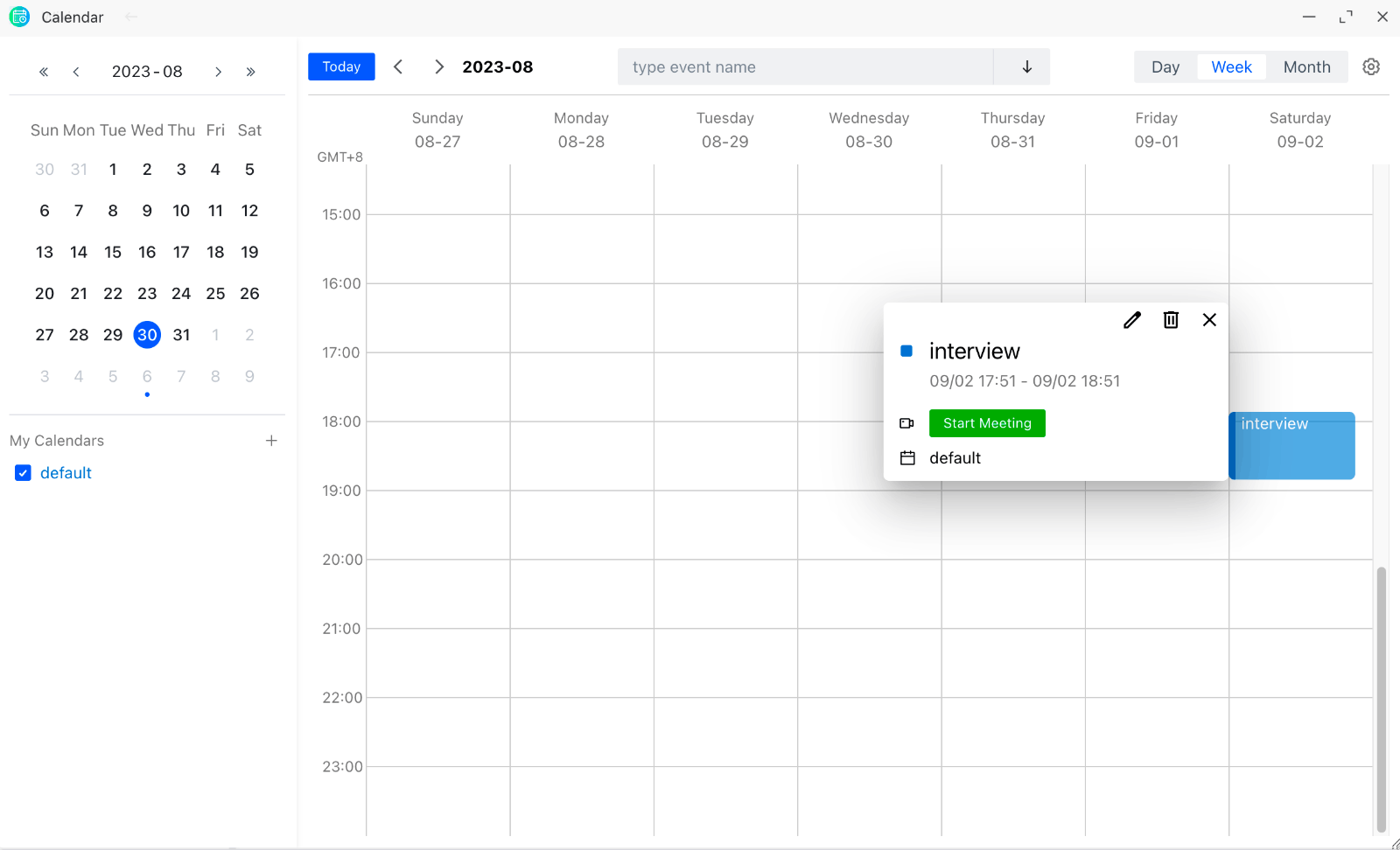This screenshot has width=1400, height=850.
Task: Switch to Day view
Action: pos(1165,67)
